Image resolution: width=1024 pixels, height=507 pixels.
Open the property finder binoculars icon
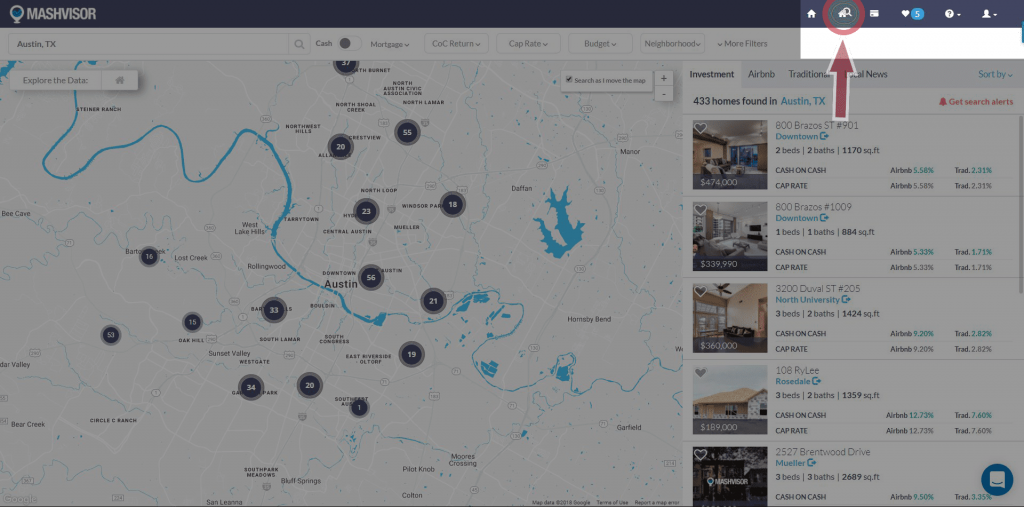[845, 14]
